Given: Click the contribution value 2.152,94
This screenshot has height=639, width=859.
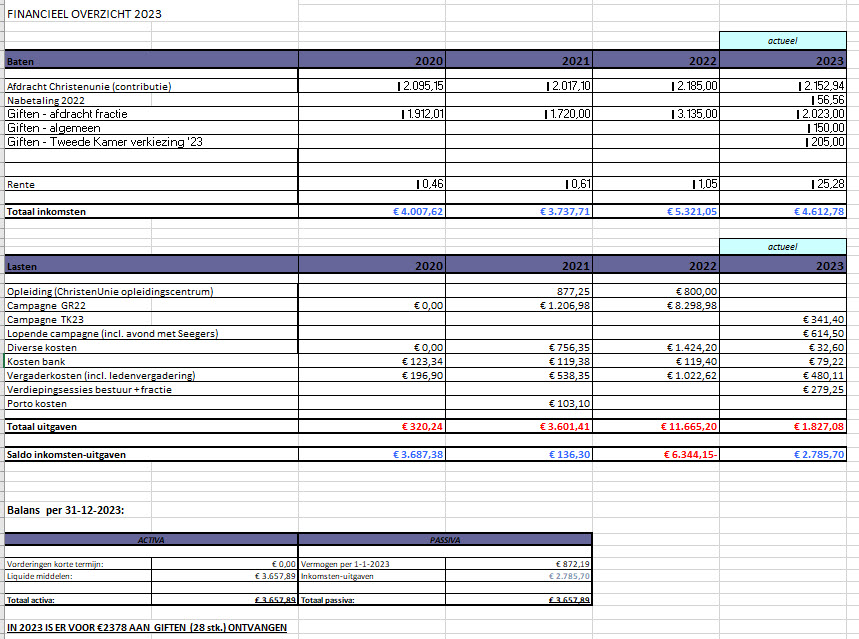Looking at the screenshot, I should point(822,86).
